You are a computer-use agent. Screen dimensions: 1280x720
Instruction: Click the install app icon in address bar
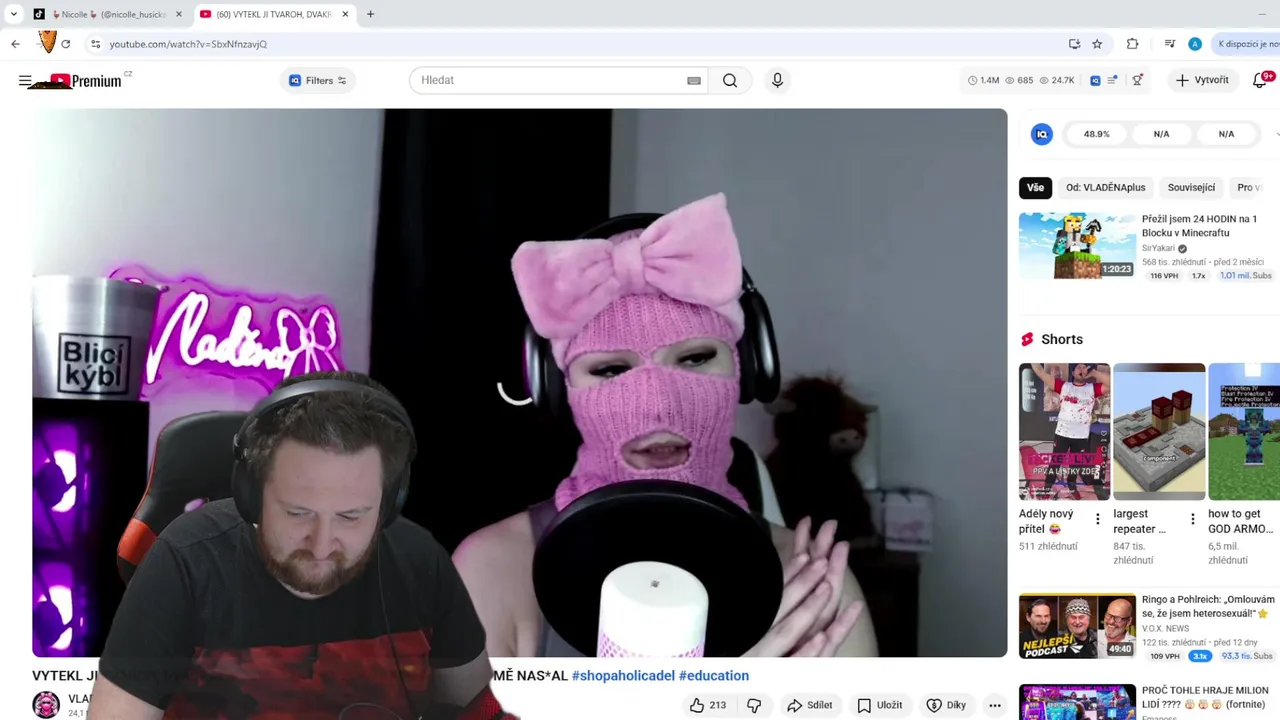(1074, 44)
